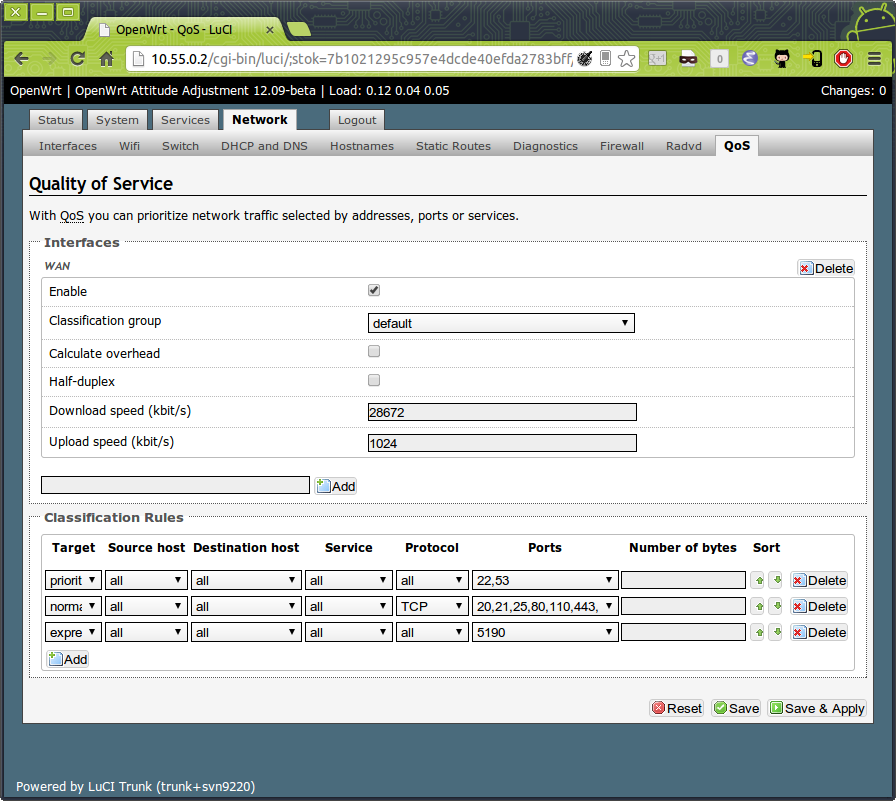The width and height of the screenshot is (896, 801).
Task: Open the Interfaces subtab
Action: pyautogui.click(x=67, y=146)
